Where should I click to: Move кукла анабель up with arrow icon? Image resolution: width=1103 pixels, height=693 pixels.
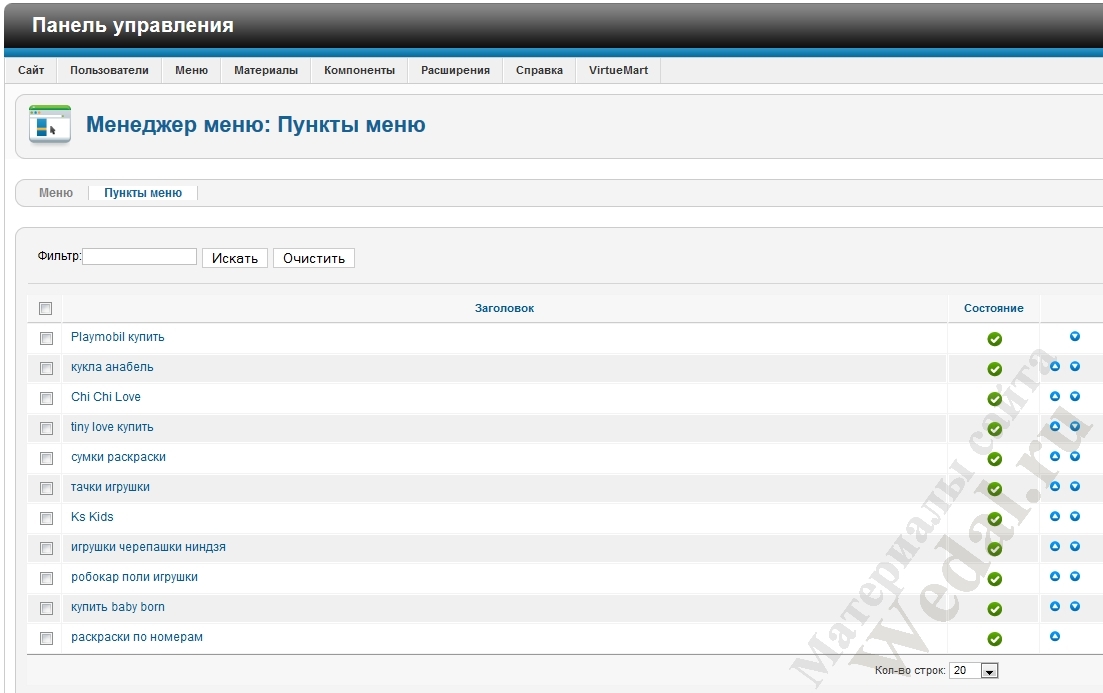click(x=1054, y=367)
